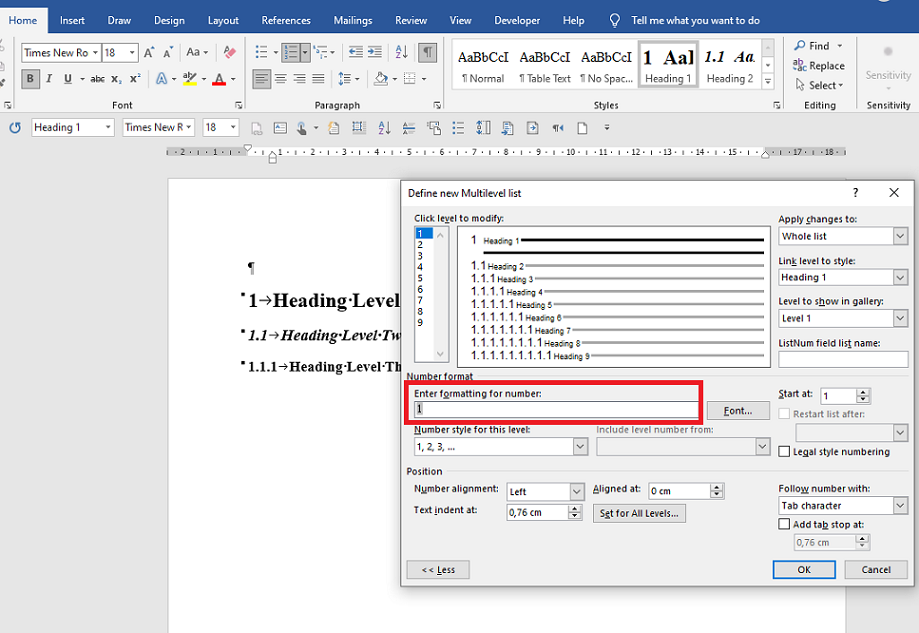Toggle Bold formatting in the ribbon
919x633 pixels.
30,79
